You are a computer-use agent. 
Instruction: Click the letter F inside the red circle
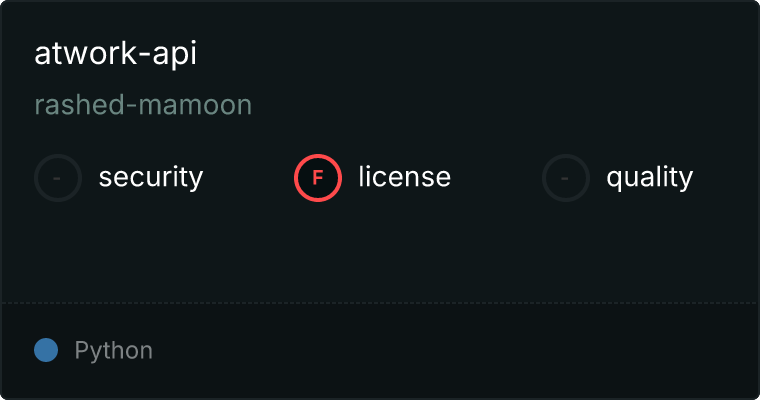point(318,178)
